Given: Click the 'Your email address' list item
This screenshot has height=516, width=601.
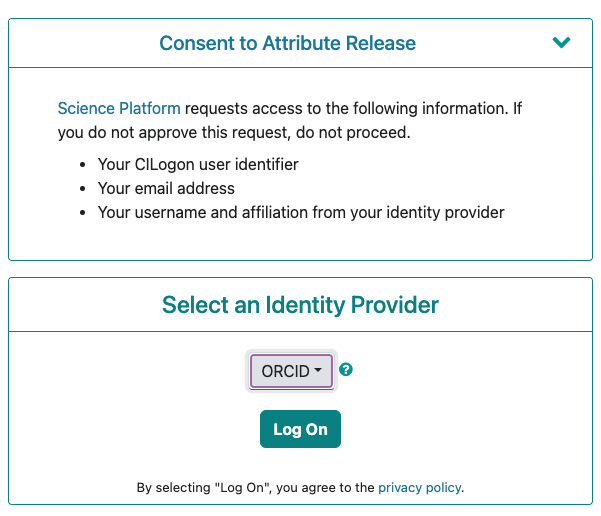Looking at the screenshot, I should click(166, 188).
